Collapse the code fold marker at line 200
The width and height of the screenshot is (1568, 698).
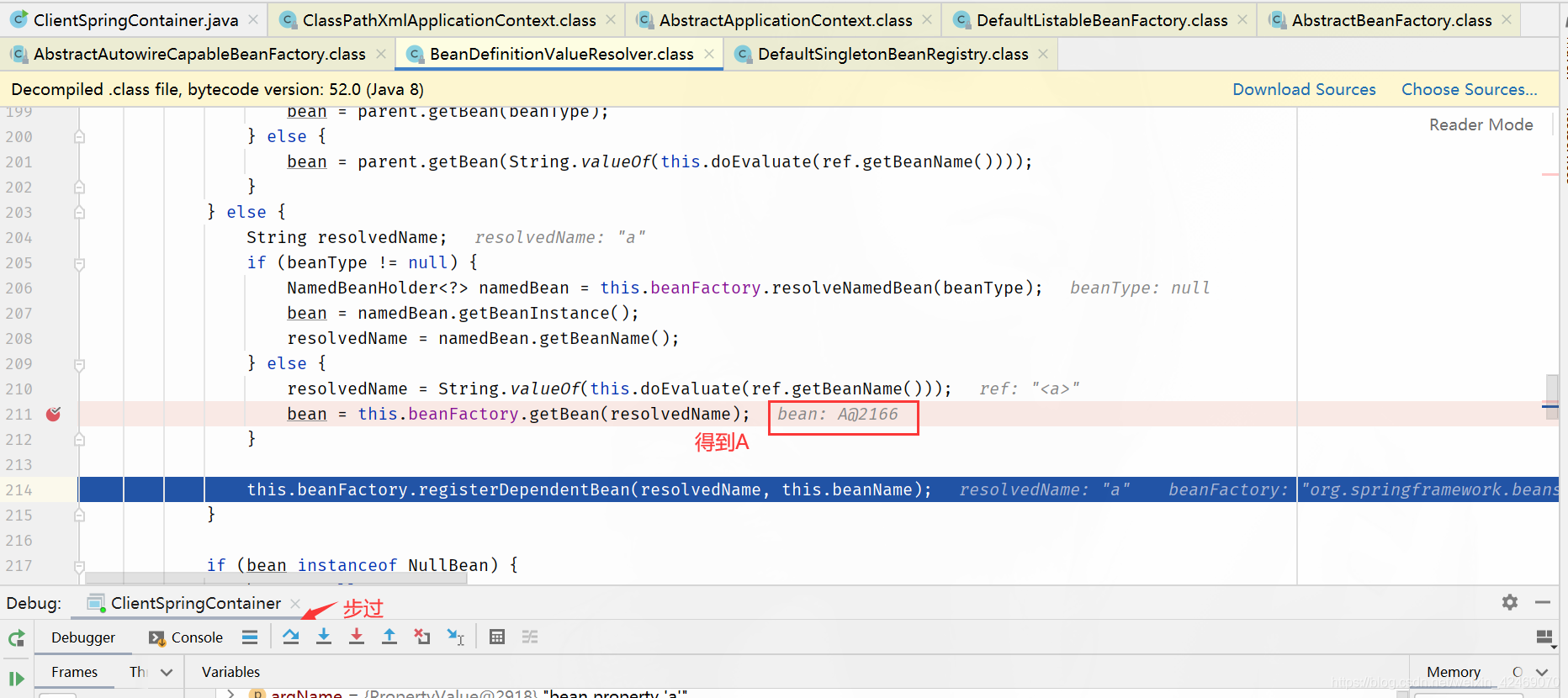(79, 136)
